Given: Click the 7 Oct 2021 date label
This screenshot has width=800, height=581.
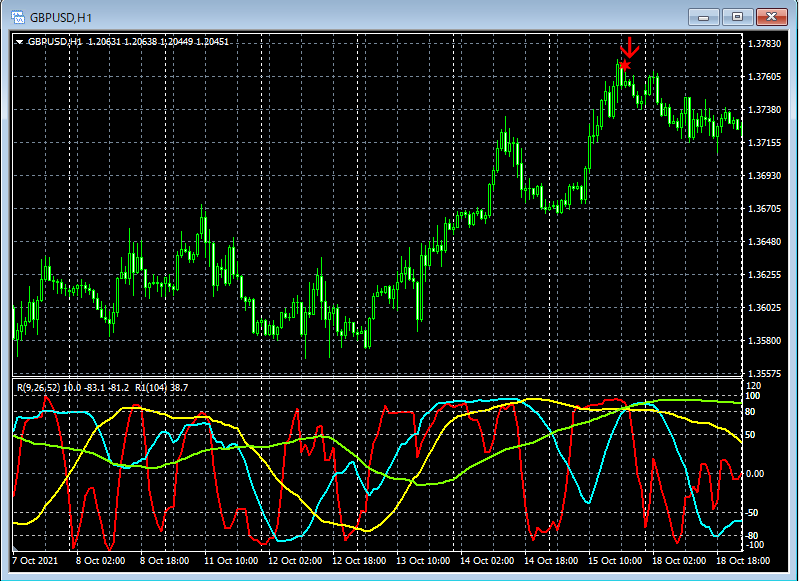Looking at the screenshot, I should pyautogui.click(x=35, y=561).
